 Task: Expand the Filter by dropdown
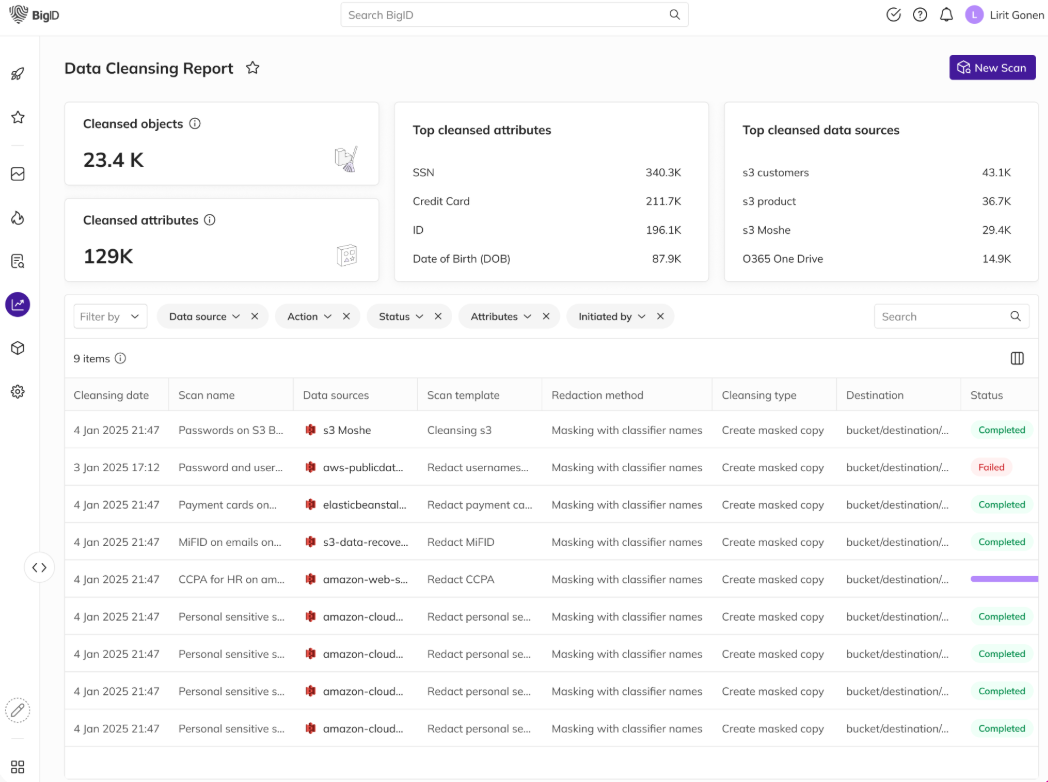[x=110, y=317]
